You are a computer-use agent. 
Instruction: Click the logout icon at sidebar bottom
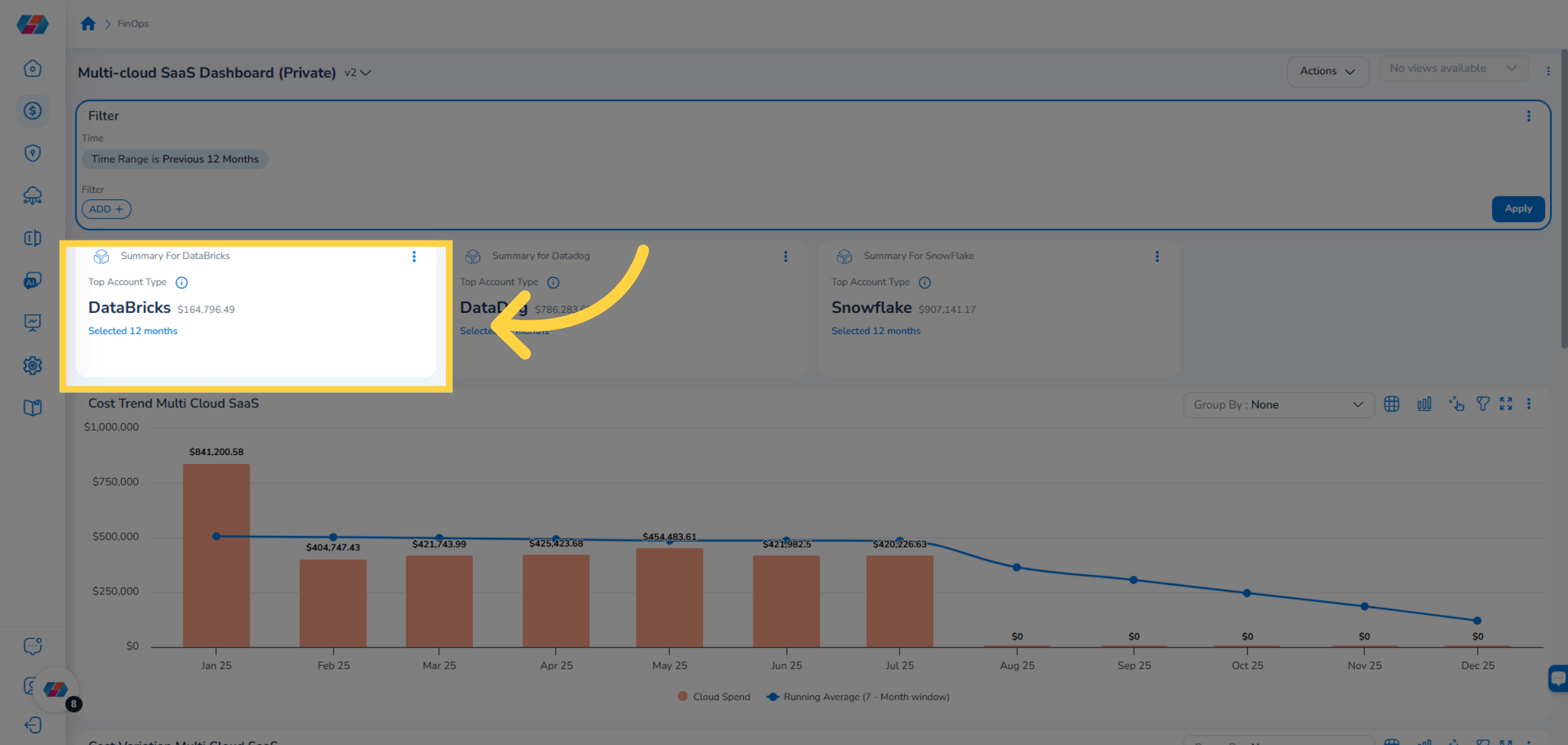pos(32,725)
